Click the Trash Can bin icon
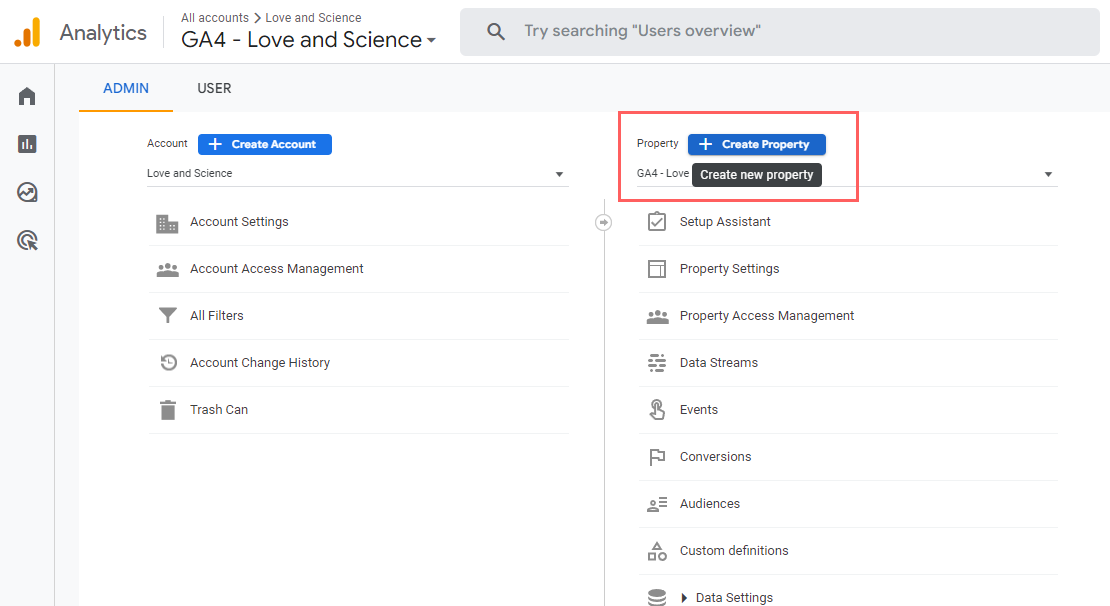 (168, 410)
